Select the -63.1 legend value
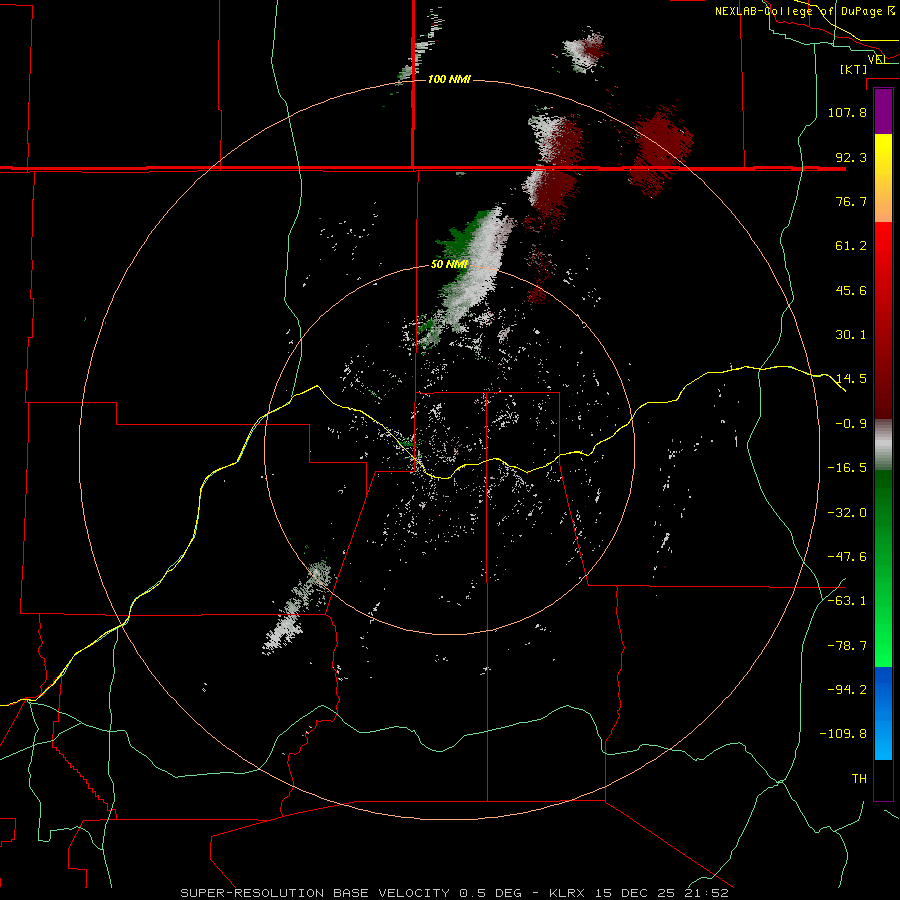Viewport: 900px width, 900px height. [847, 601]
